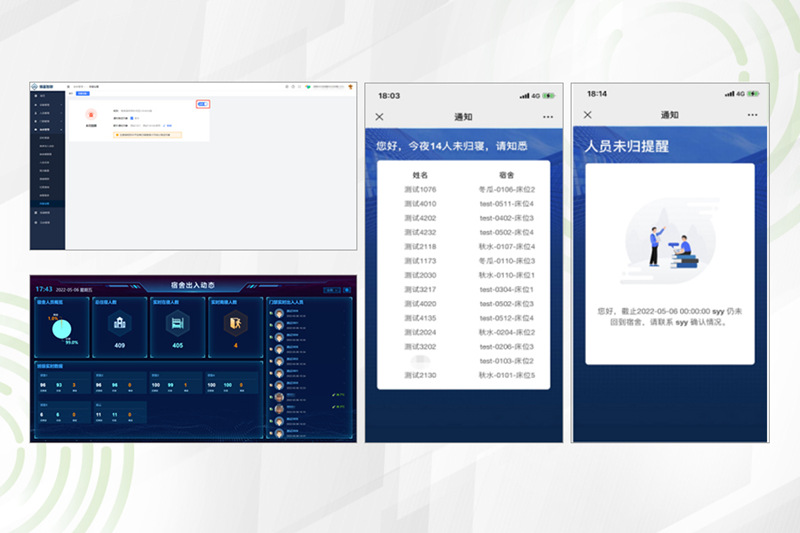This screenshot has width=800, height=533.
Task: Toggle the switch highlighted by the red box
Action: (202, 103)
